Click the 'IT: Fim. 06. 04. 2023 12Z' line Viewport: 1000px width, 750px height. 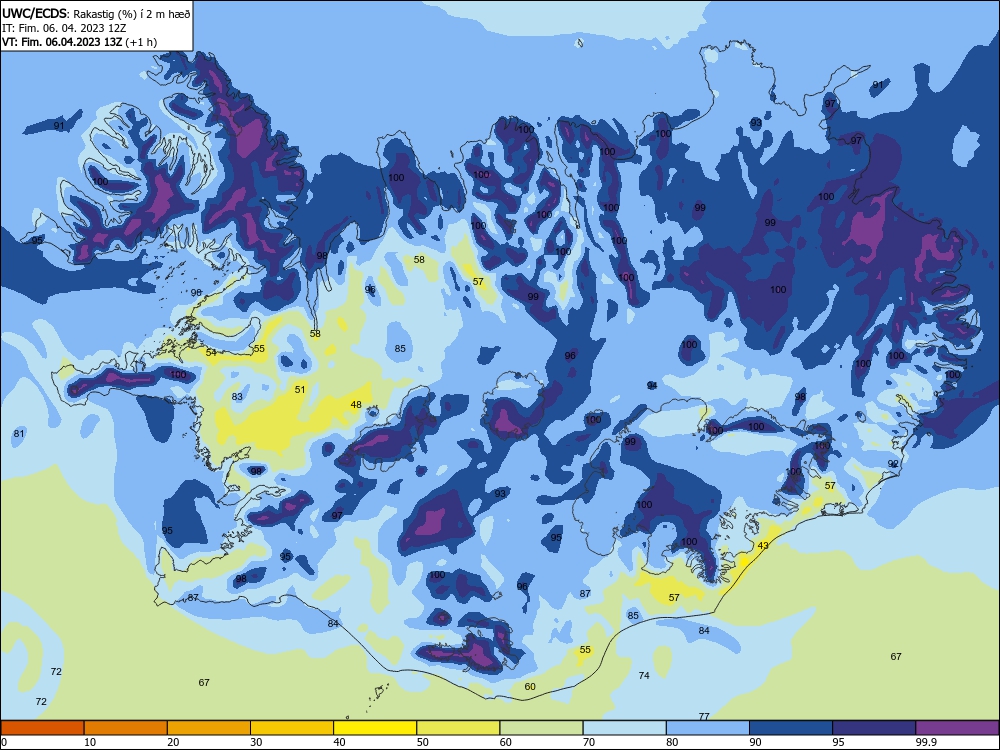[x=64, y=28]
